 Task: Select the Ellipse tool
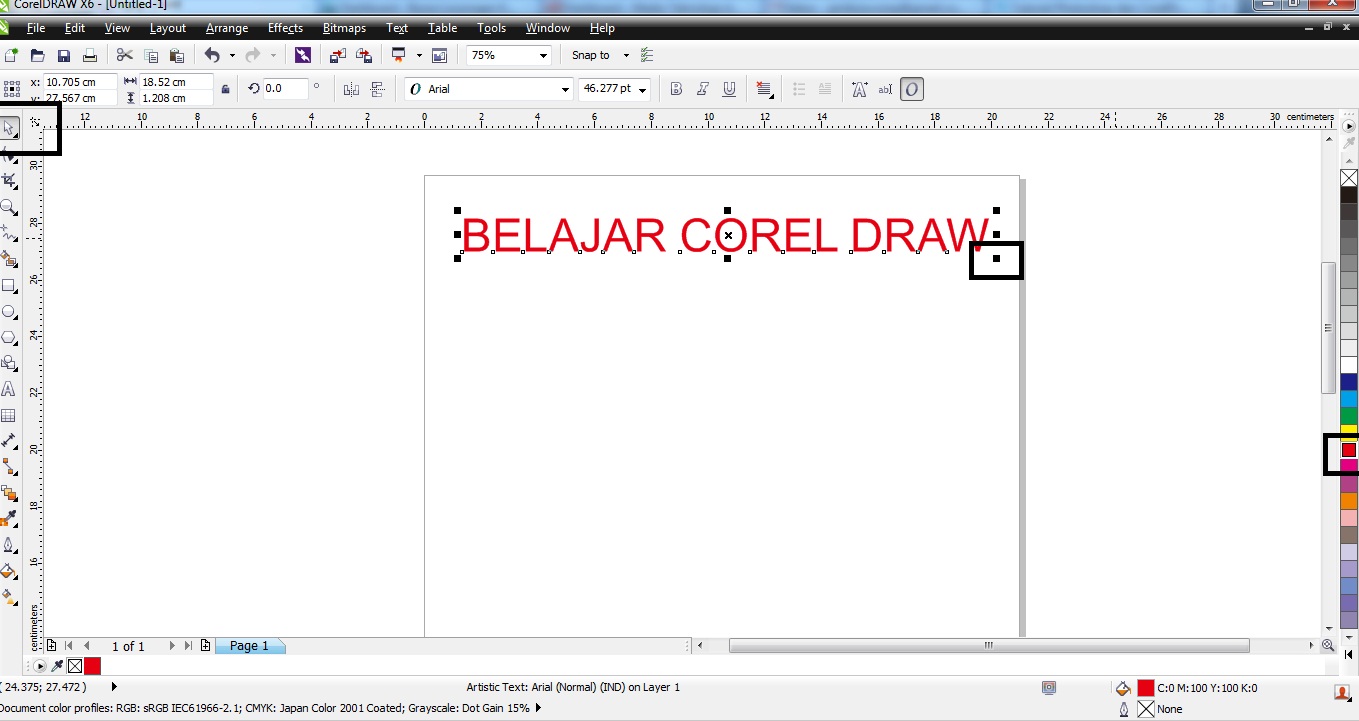[x=9, y=311]
